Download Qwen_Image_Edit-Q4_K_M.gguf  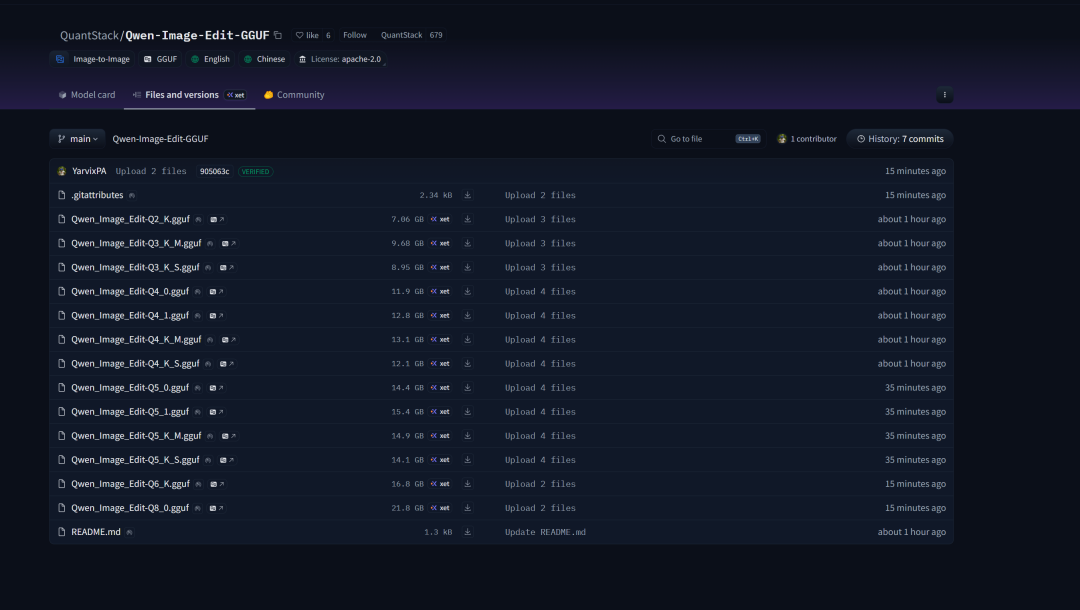468,340
